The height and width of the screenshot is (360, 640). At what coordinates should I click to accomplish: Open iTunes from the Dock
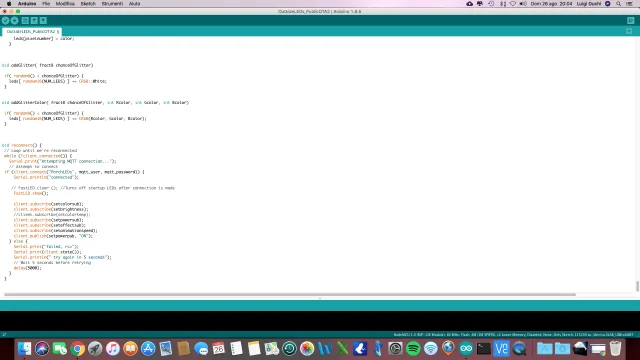113,349
